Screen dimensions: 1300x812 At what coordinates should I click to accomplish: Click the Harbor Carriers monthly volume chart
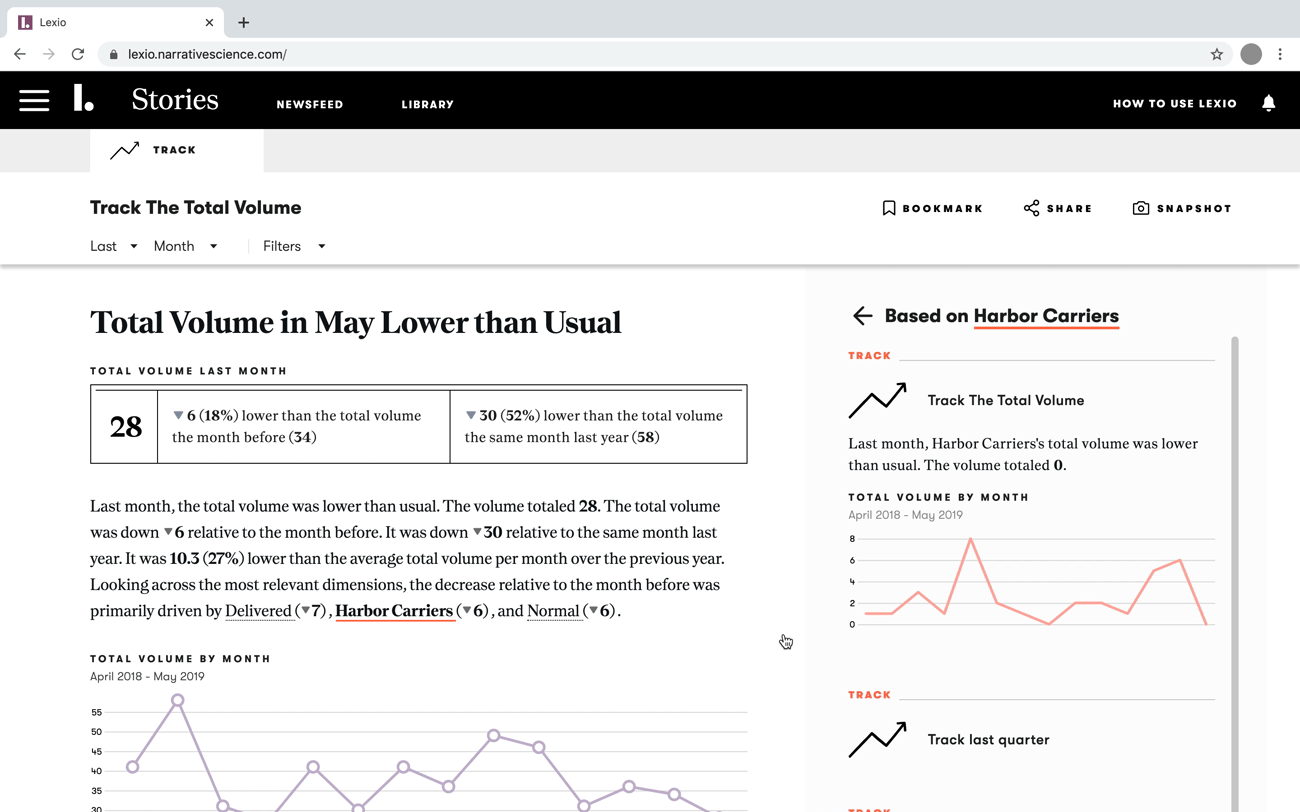[x=1031, y=581]
